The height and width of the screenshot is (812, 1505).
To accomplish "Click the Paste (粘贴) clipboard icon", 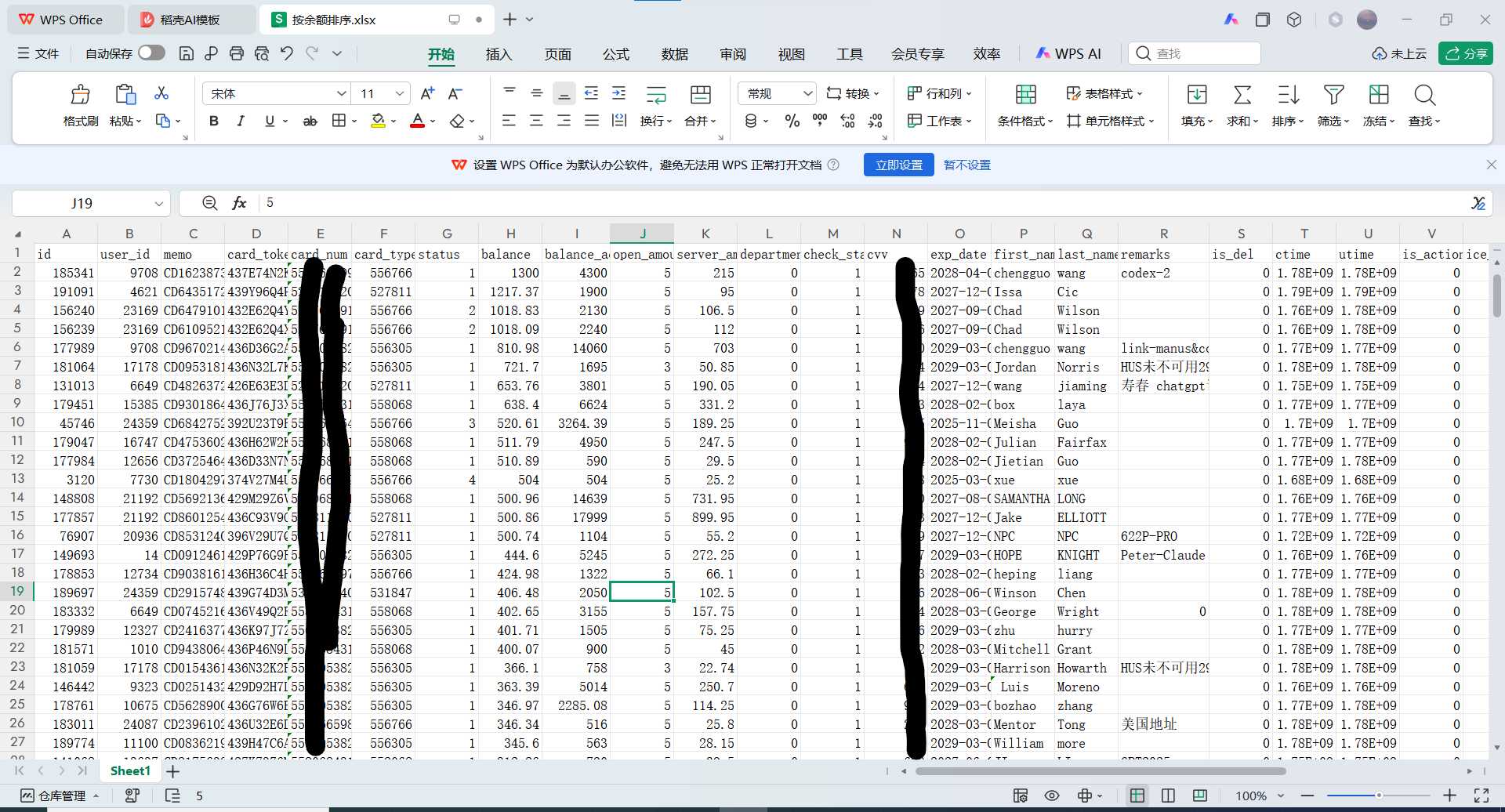I will coord(125,95).
